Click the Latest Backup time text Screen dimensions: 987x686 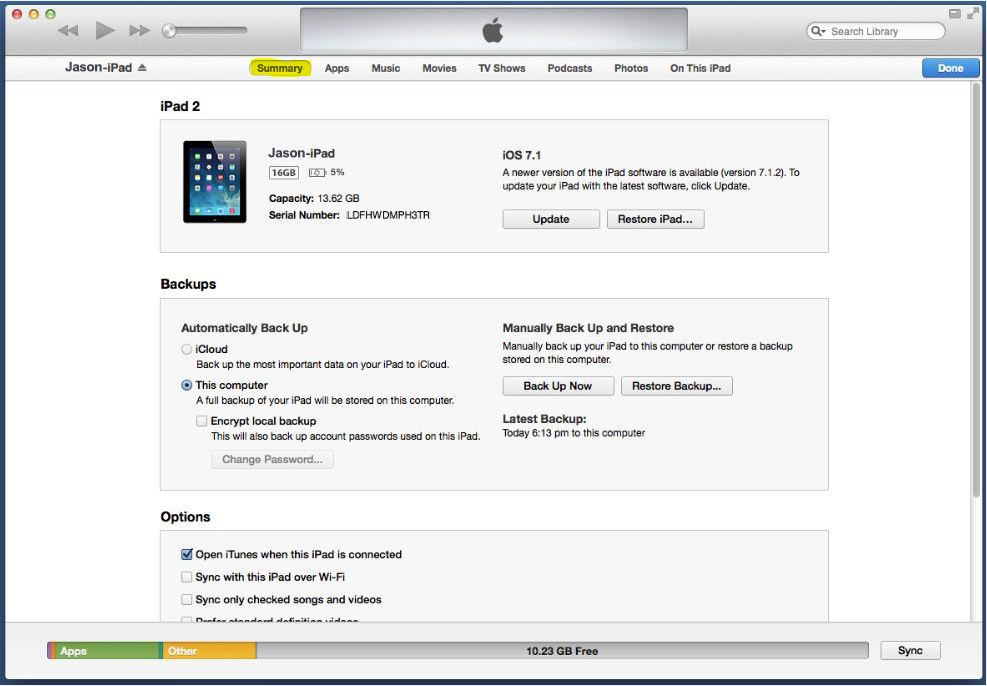click(x=573, y=433)
